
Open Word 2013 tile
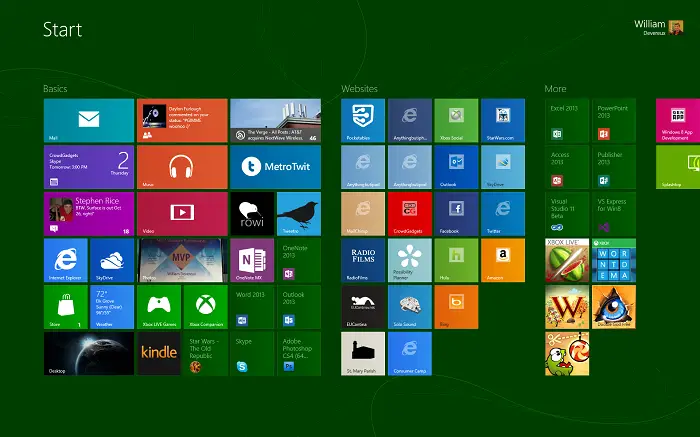pyautogui.click(x=252, y=307)
